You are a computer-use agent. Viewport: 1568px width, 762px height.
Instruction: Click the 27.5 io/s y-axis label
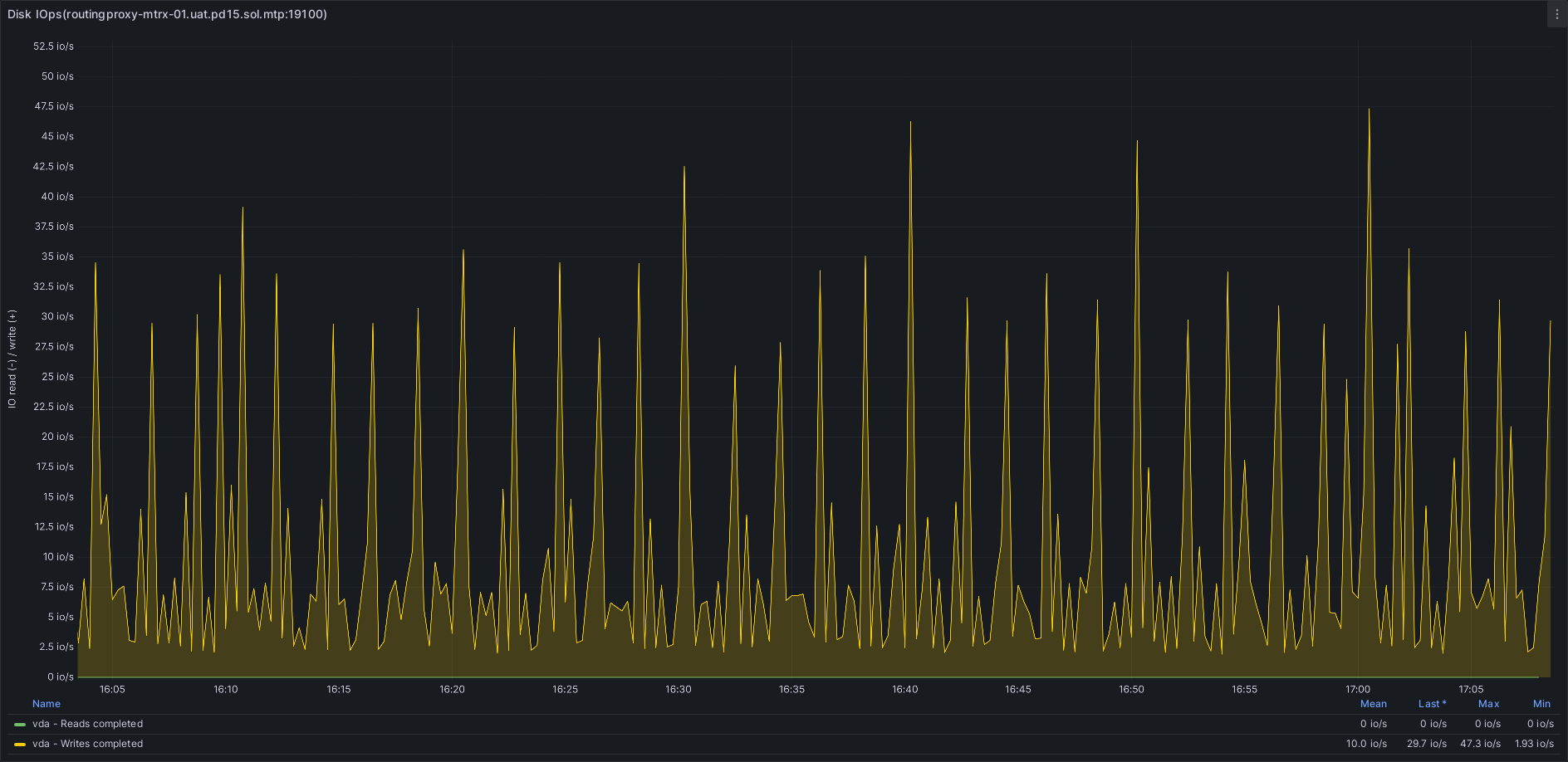click(x=54, y=347)
